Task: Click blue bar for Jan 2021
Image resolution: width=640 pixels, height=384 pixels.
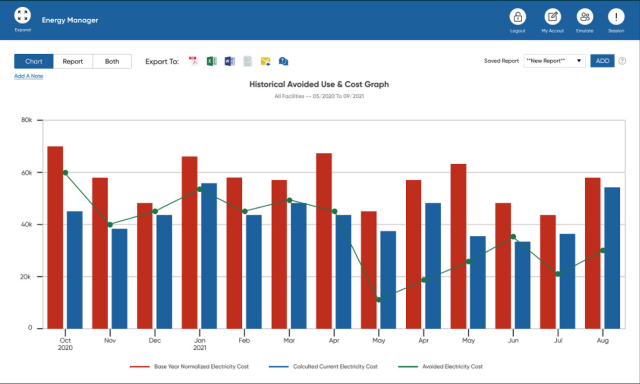Action: point(209,256)
